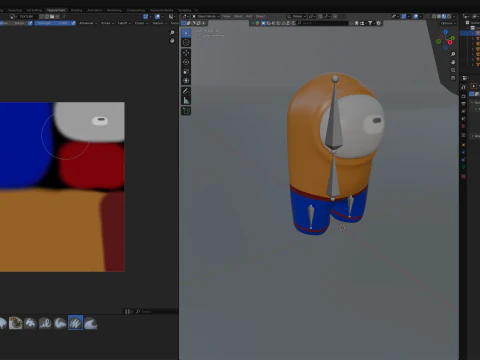
Task: Select the Scale tool in viewport toolbar
Action: click(186, 71)
